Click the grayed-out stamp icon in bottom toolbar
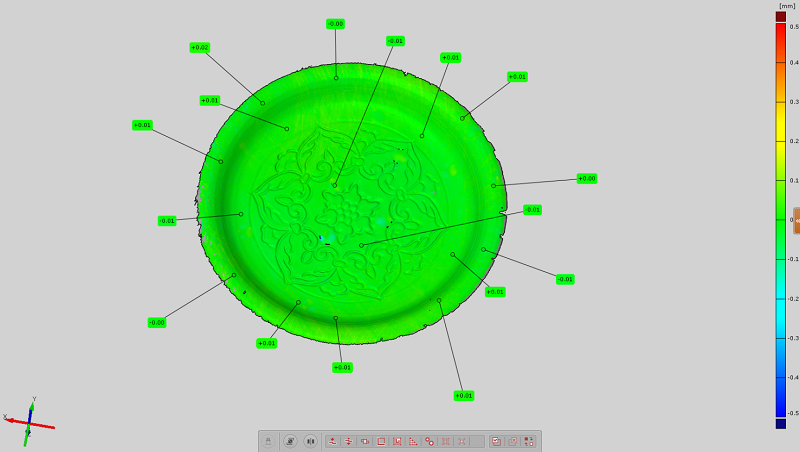800x452 pixels. click(x=268, y=441)
